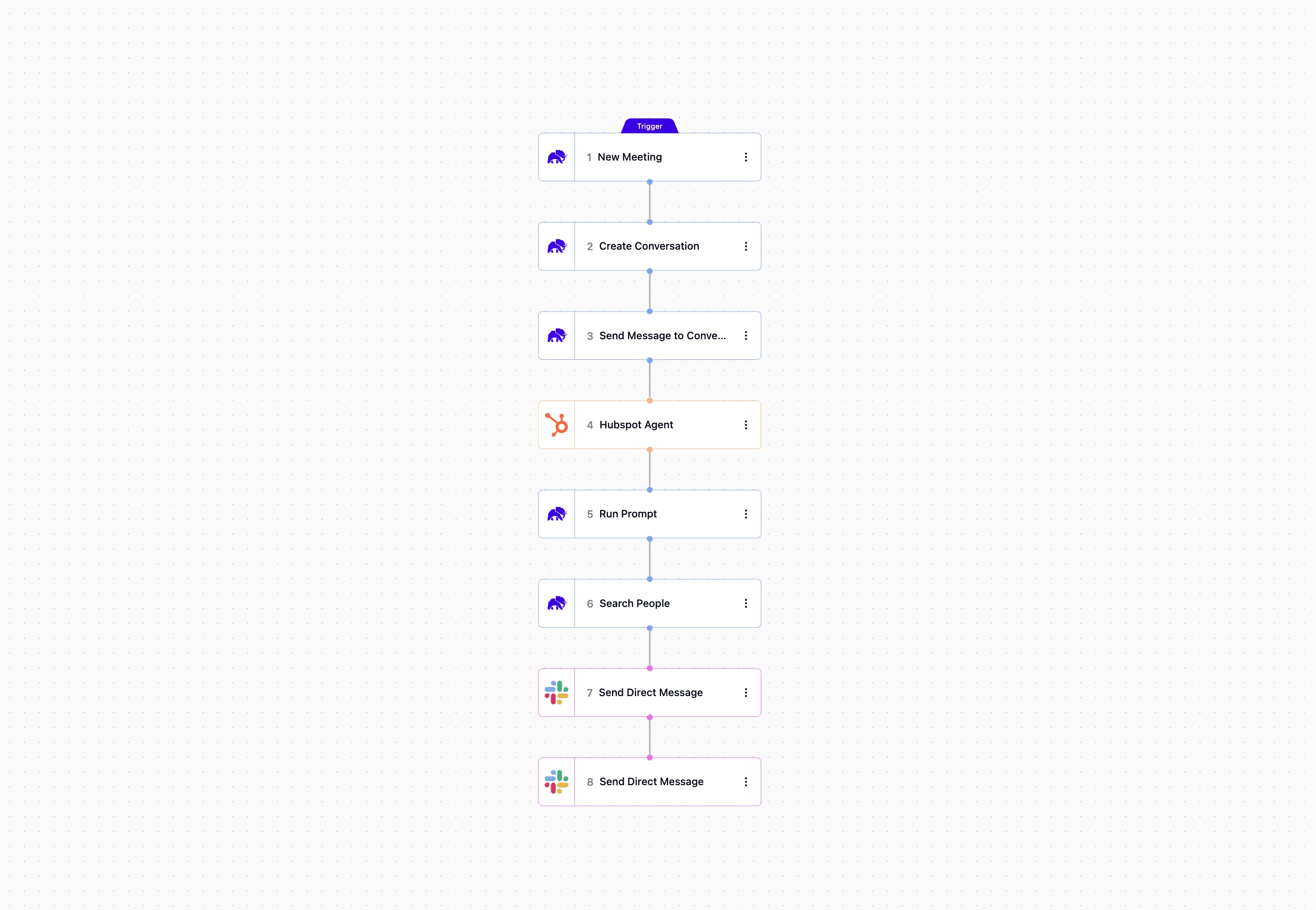1316x910 pixels.
Task: Click the Slack icon on step 8
Action: click(558, 782)
